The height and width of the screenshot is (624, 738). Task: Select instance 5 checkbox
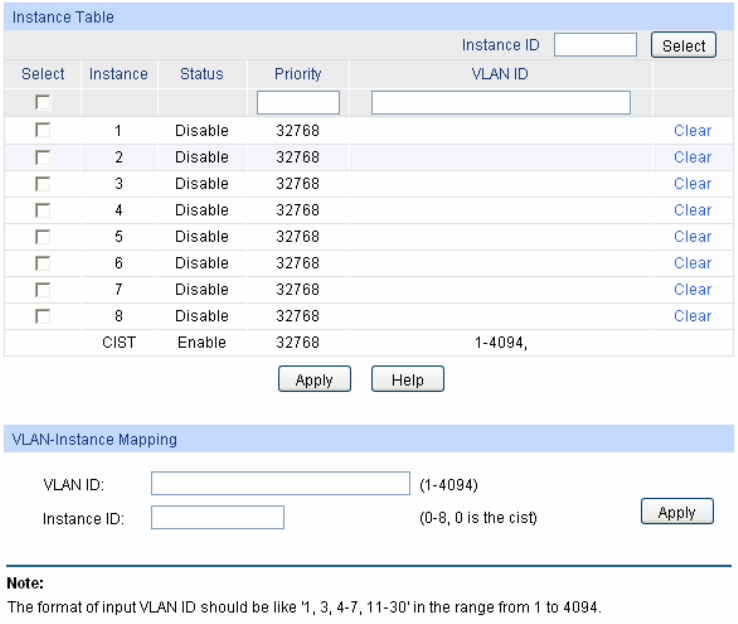pos(43,236)
